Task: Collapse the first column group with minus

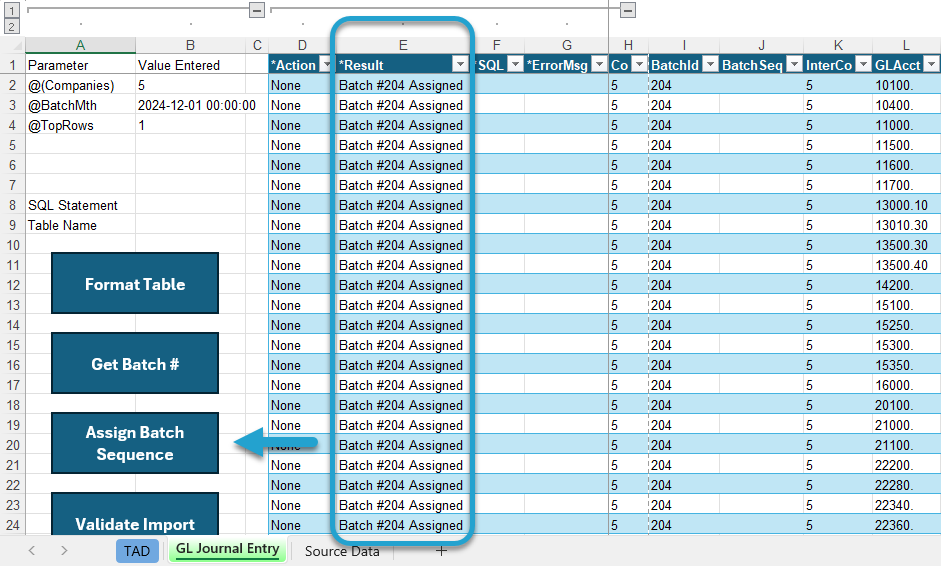Action: coord(257,10)
